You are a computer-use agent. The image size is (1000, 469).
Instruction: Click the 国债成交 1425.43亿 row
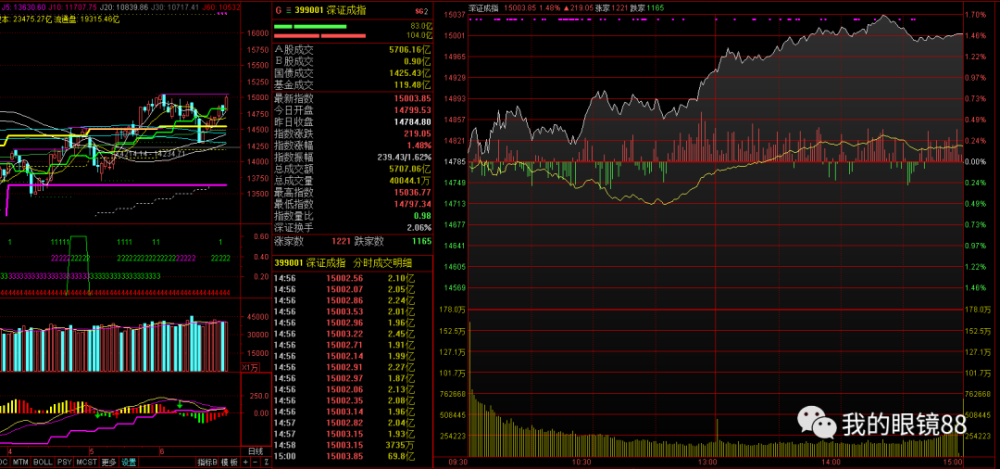[x=353, y=73]
